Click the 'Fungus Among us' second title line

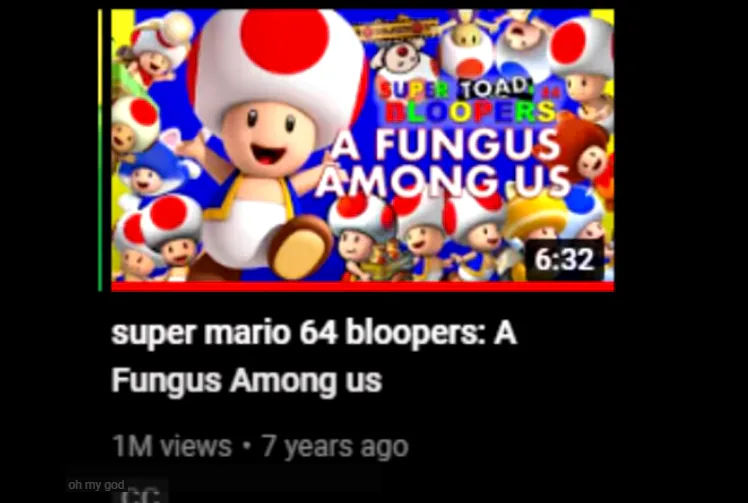pos(247,380)
